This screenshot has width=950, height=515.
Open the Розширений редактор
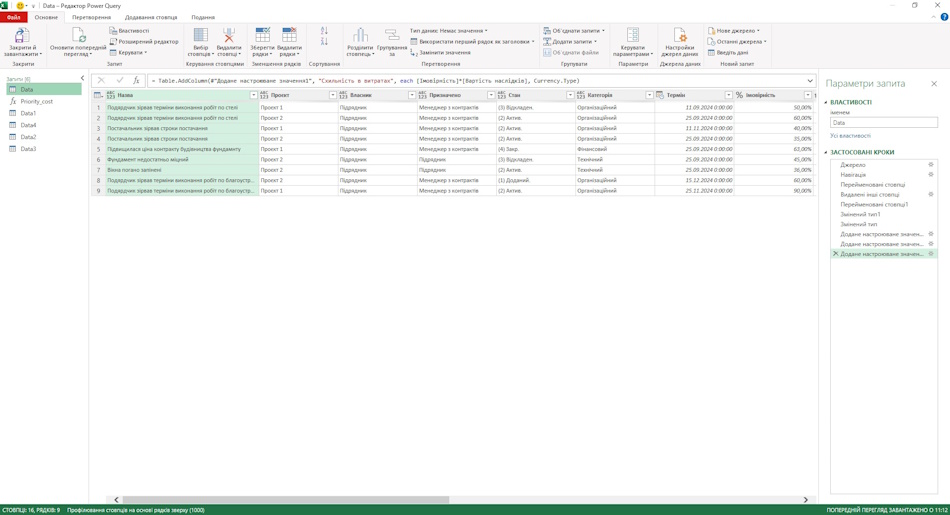point(144,41)
